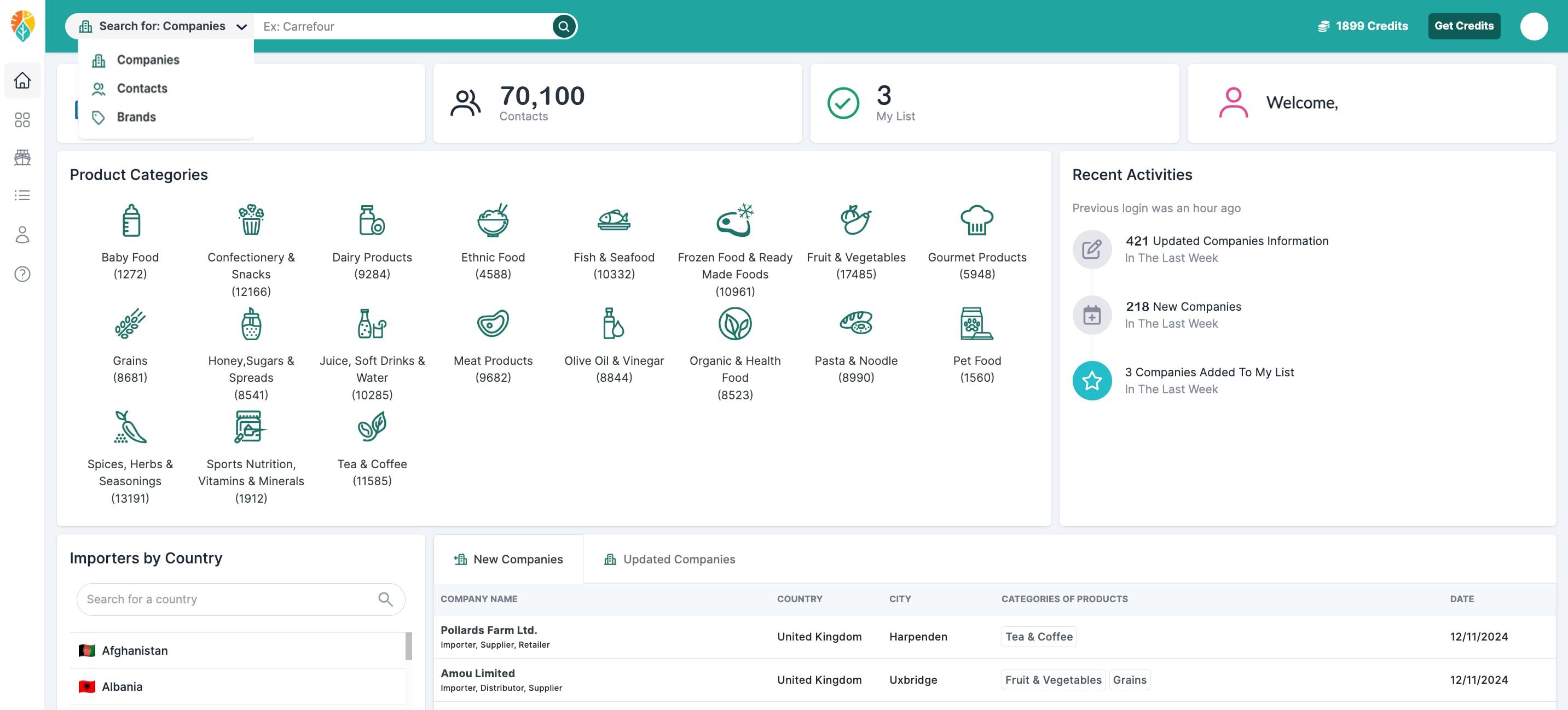
Task: Open the list icon in sidebar
Action: 22,195
